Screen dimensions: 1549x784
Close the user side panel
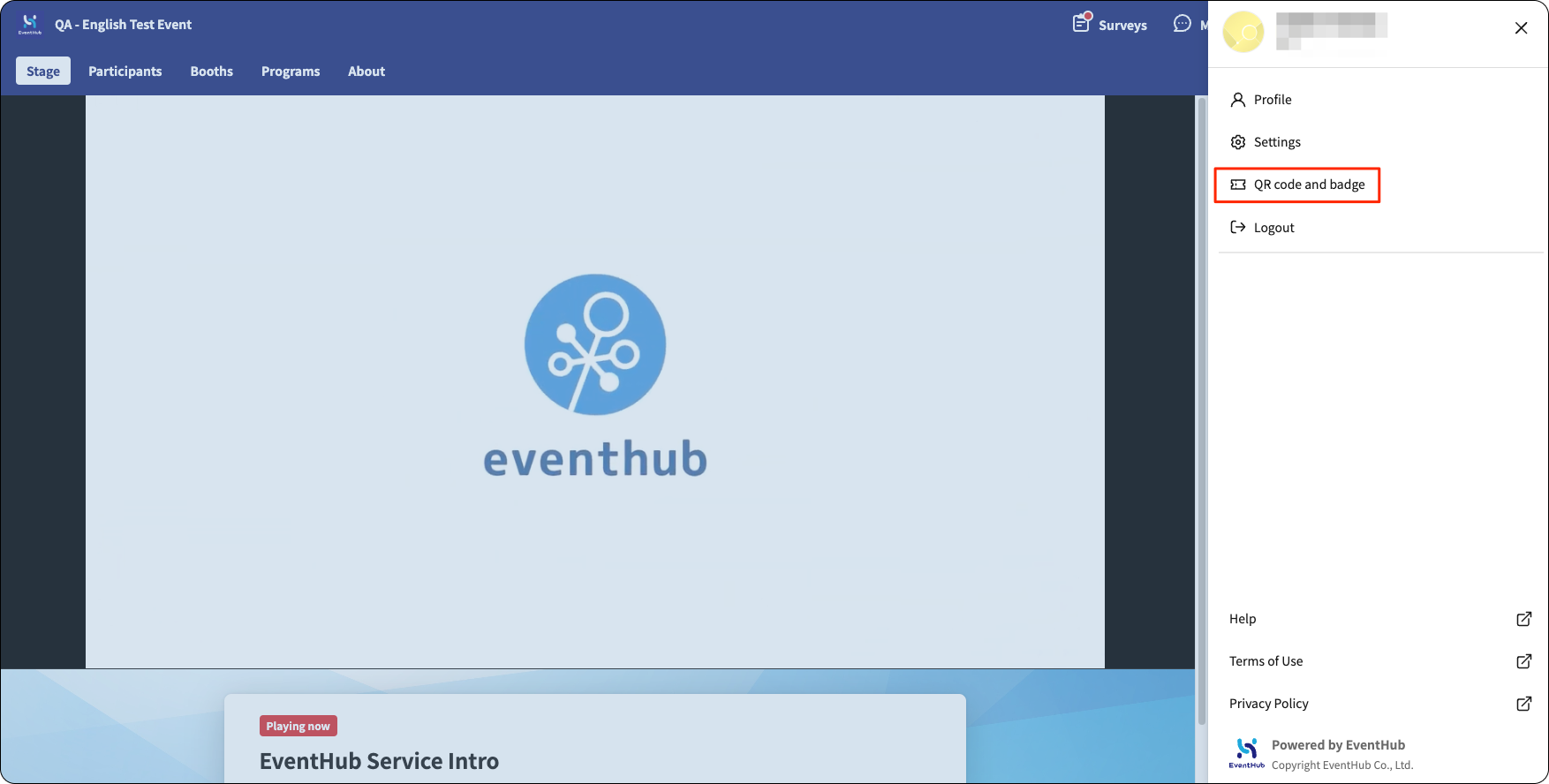click(1521, 28)
